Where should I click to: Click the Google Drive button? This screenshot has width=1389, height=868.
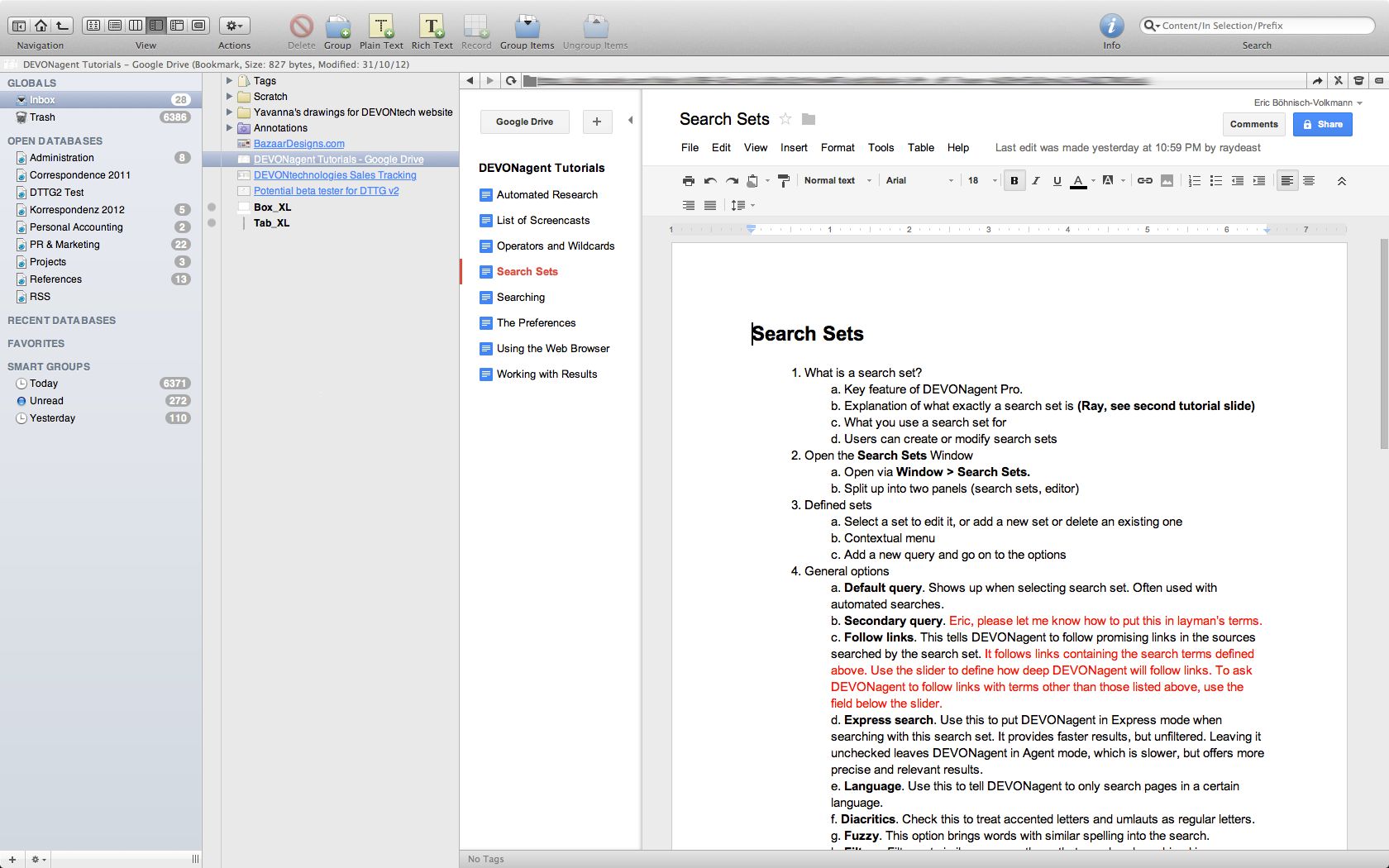tap(524, 122)
